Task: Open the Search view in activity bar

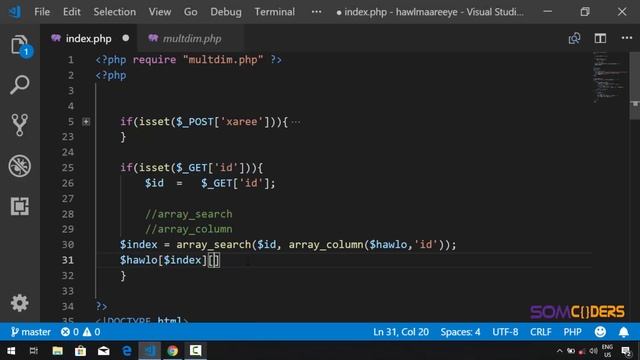Action: (20, 85)
